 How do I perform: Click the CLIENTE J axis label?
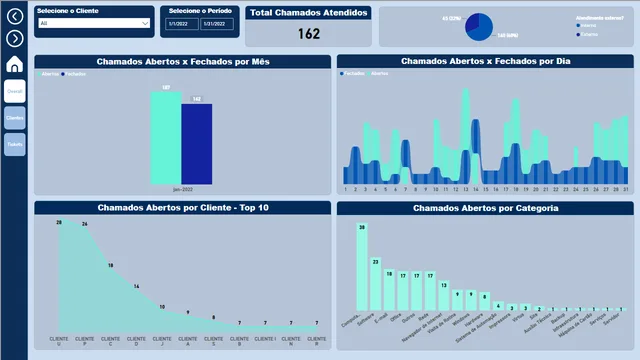(x=162, y=342)
